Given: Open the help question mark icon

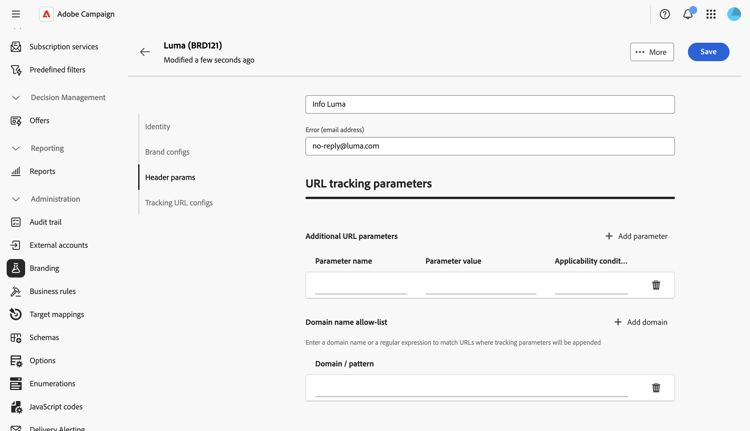Looking at the screenshot, I should click(x=664, y=14).
